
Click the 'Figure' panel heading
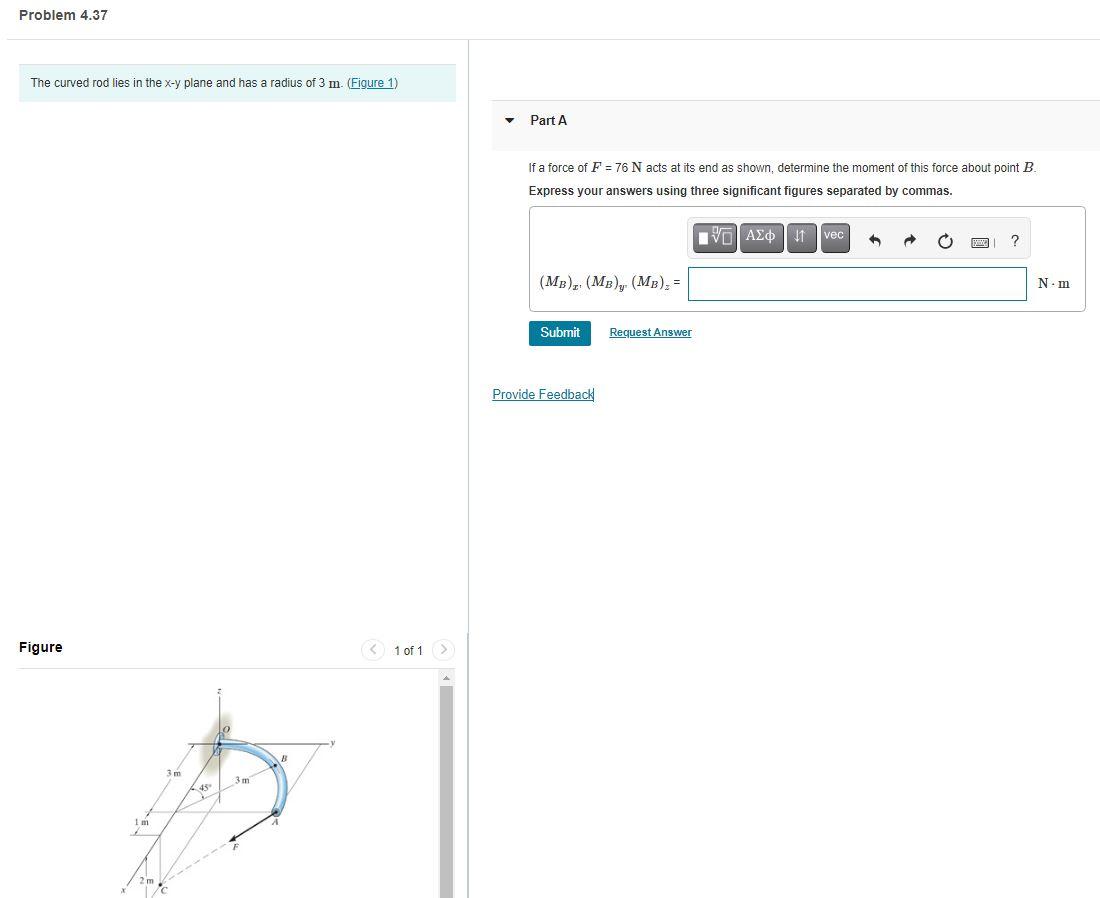pyautogui.click(x=41, y=647)
